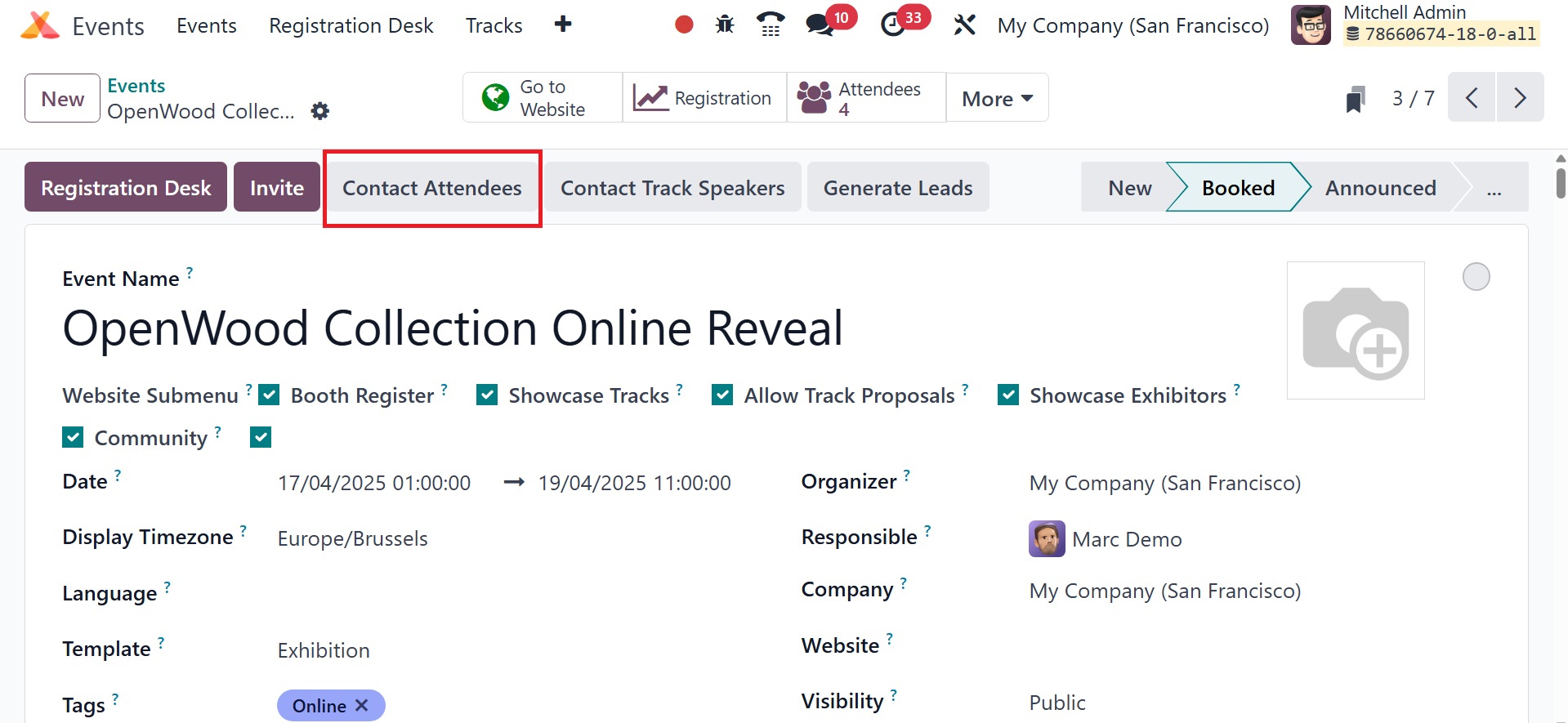This screenshot has width=1568, height=723.
Task: Open the Registration Desk menu
Action: click(351, 25)
